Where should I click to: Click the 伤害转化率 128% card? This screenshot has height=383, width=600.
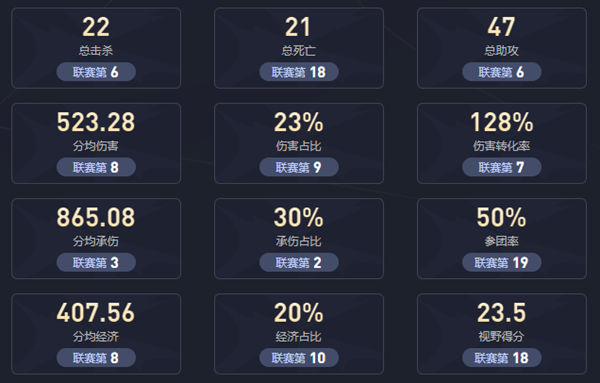502,143
